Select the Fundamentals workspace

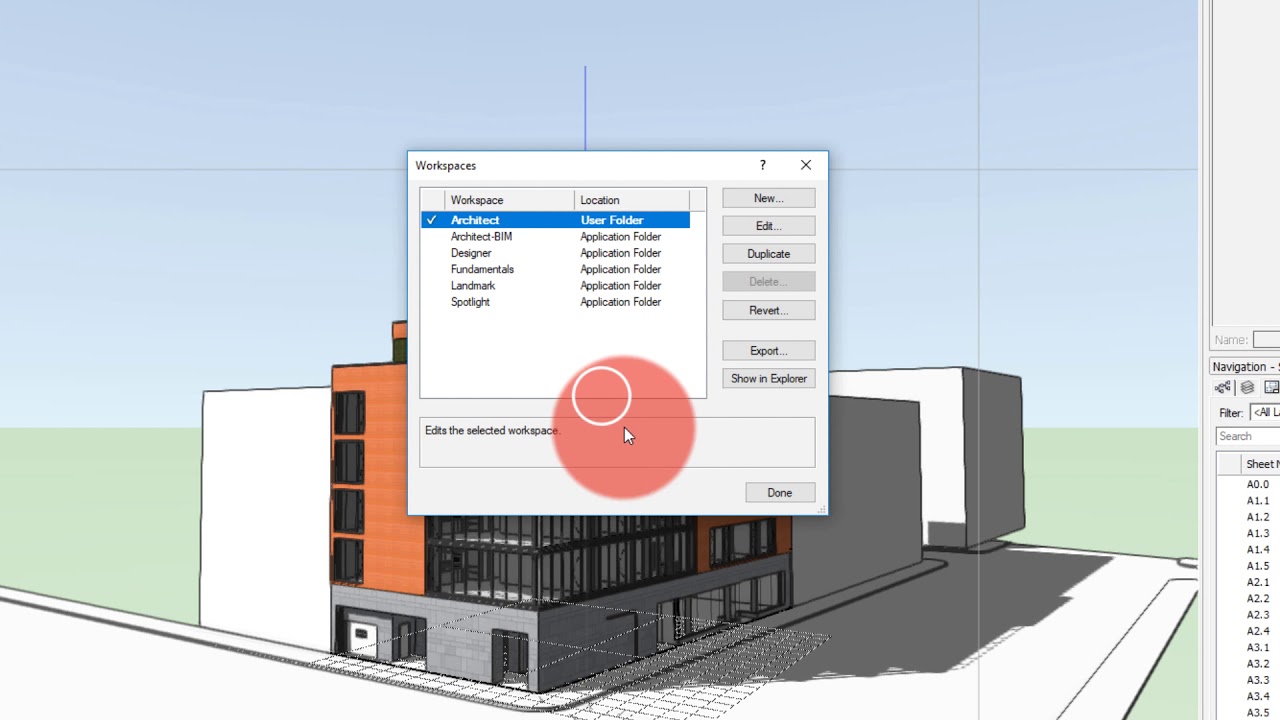click(555, 269)
